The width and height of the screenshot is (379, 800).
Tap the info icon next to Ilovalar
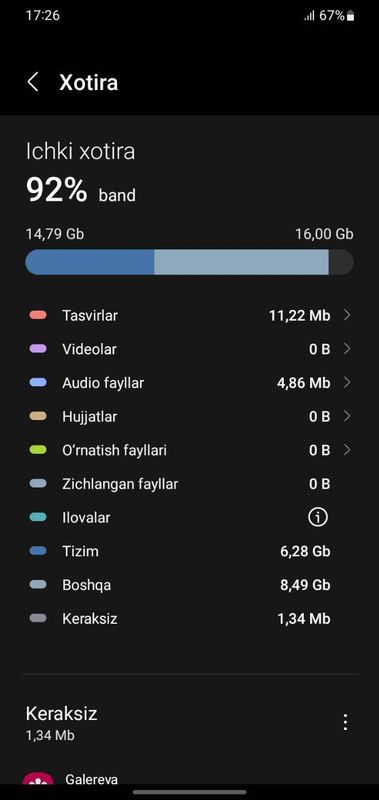(317, 517)
